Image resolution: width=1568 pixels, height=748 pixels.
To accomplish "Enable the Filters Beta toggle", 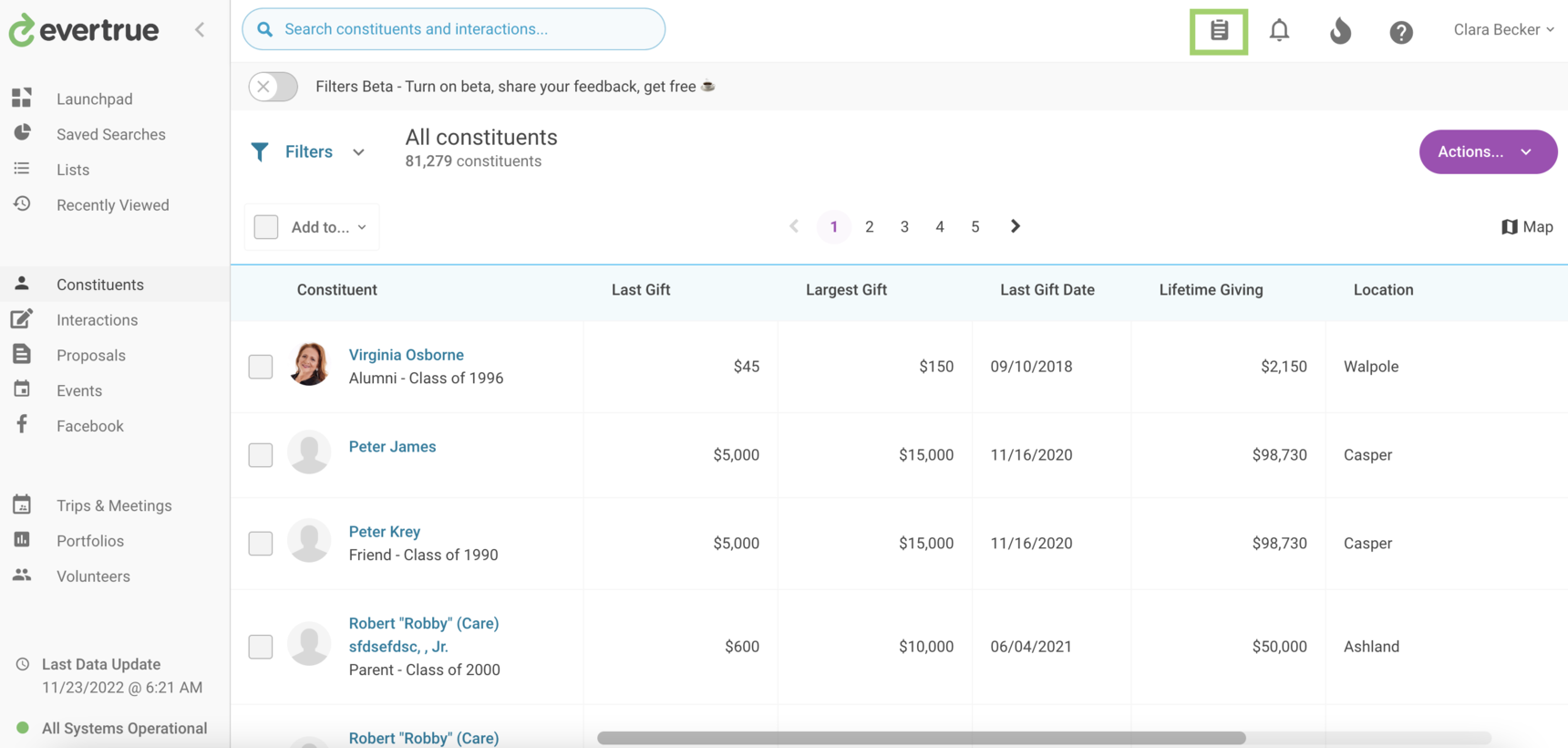I will pos(273,87).
